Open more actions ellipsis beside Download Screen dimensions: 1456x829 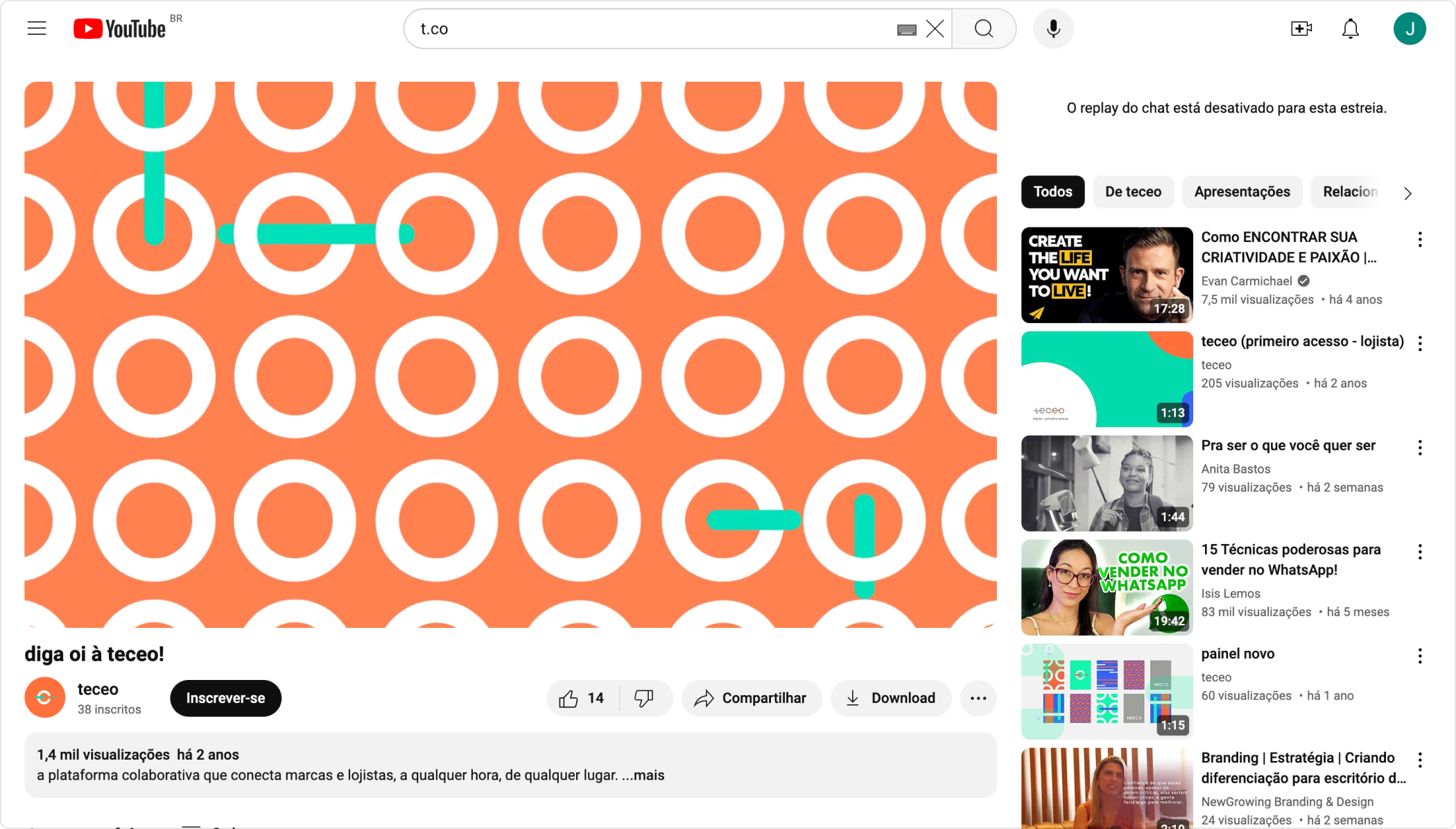pos(978,698)
